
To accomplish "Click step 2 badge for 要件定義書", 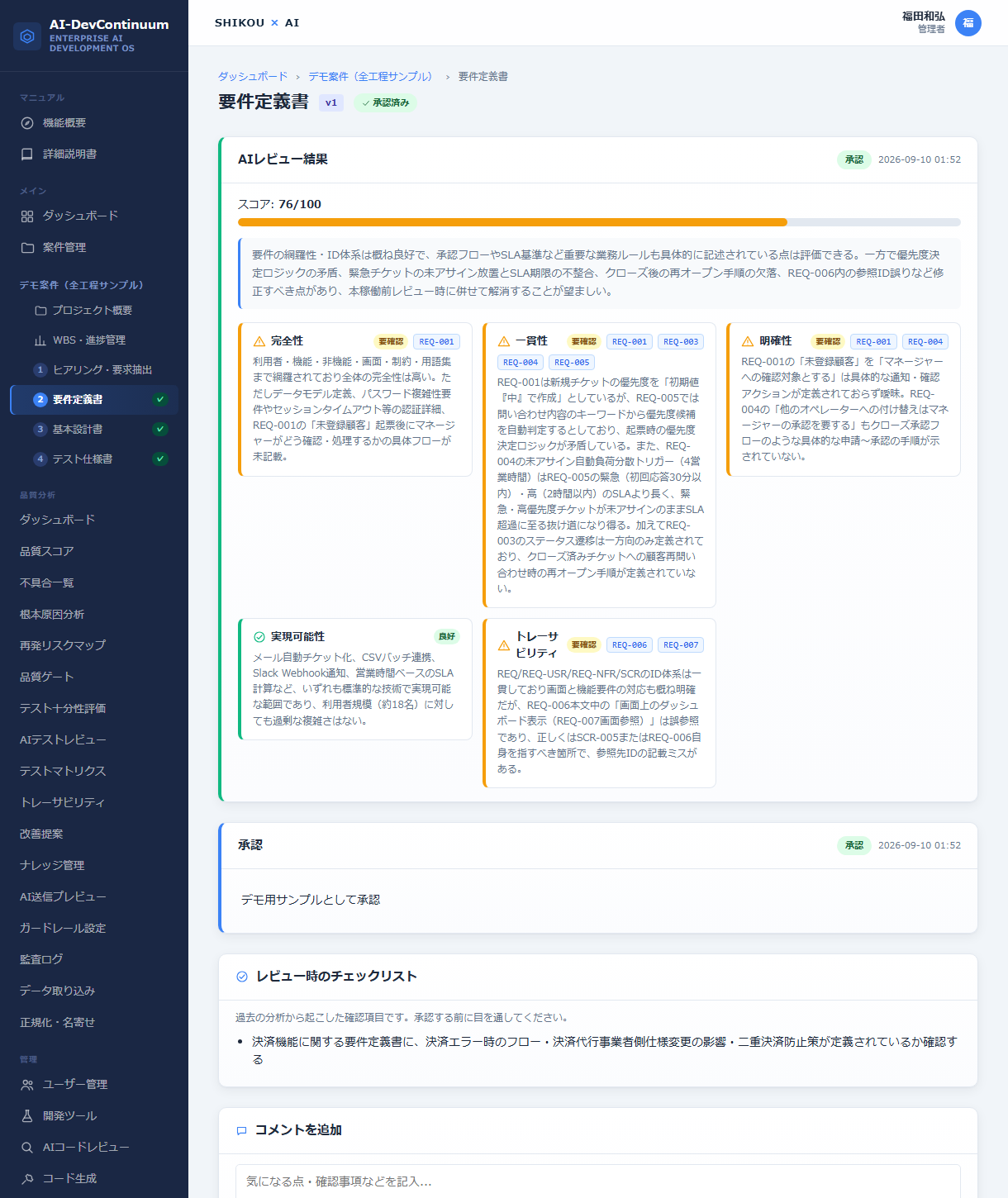I will [40, 400].
